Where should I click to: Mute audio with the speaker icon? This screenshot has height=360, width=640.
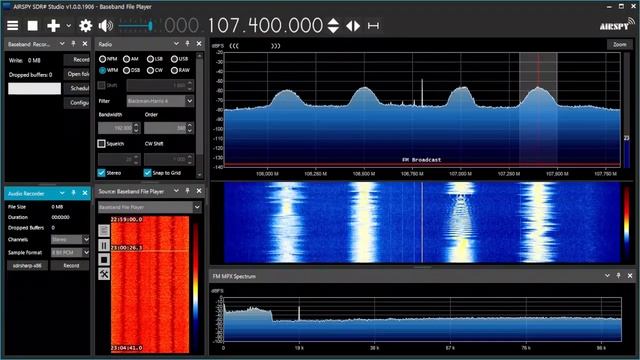[106, 26]
